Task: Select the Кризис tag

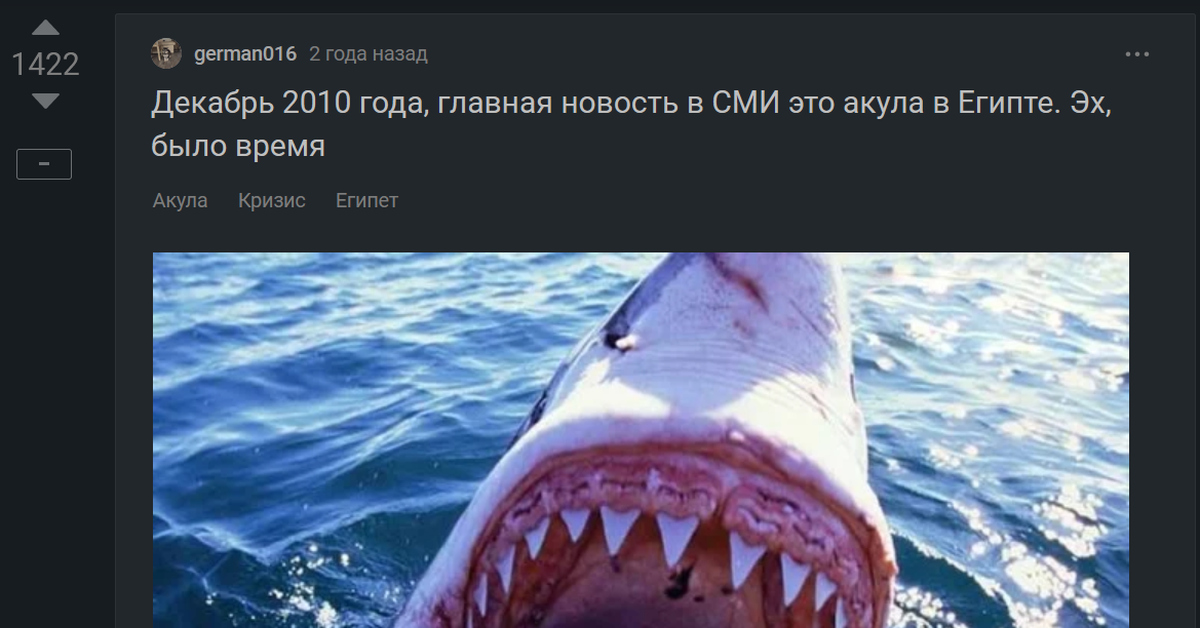Action: (272, 200)
